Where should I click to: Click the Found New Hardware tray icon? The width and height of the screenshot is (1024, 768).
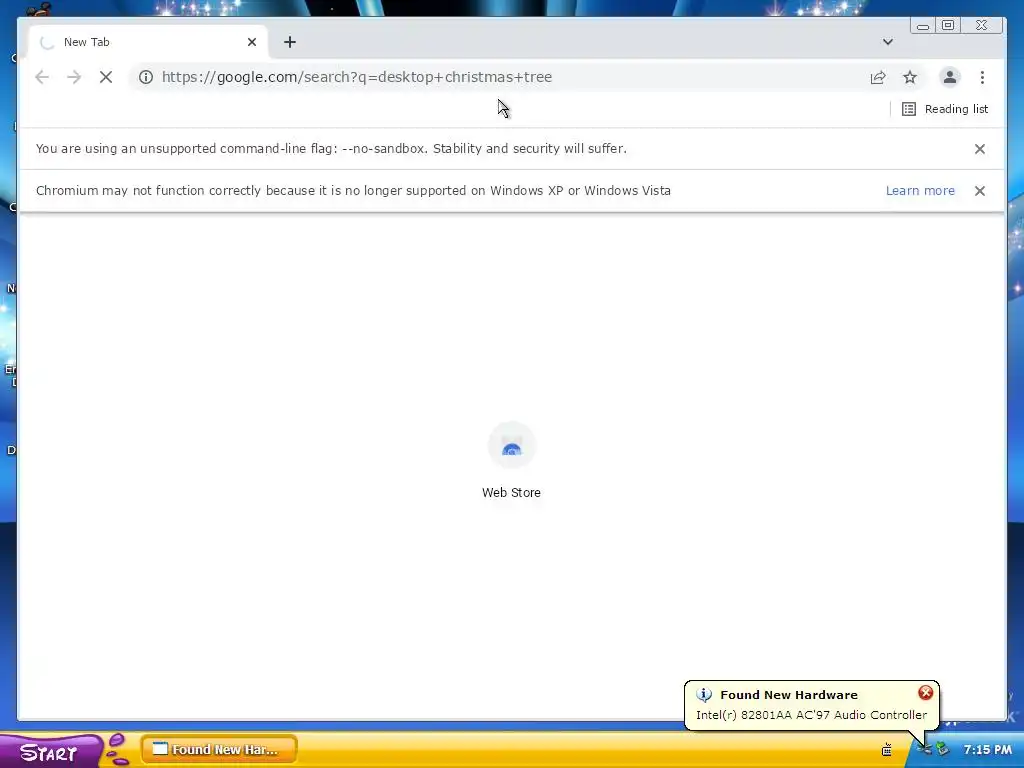click(x=924, y=748)
